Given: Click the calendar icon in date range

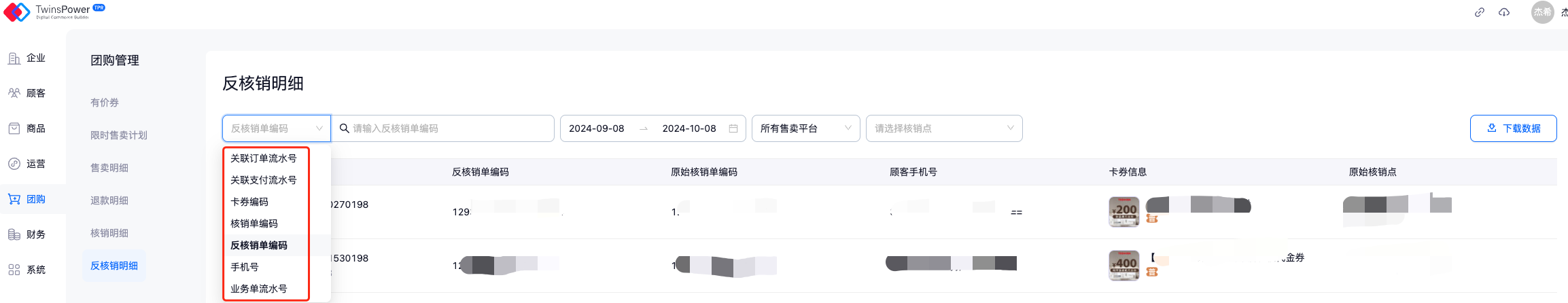Looking at the screenshot, I should (x=733, y=128).
